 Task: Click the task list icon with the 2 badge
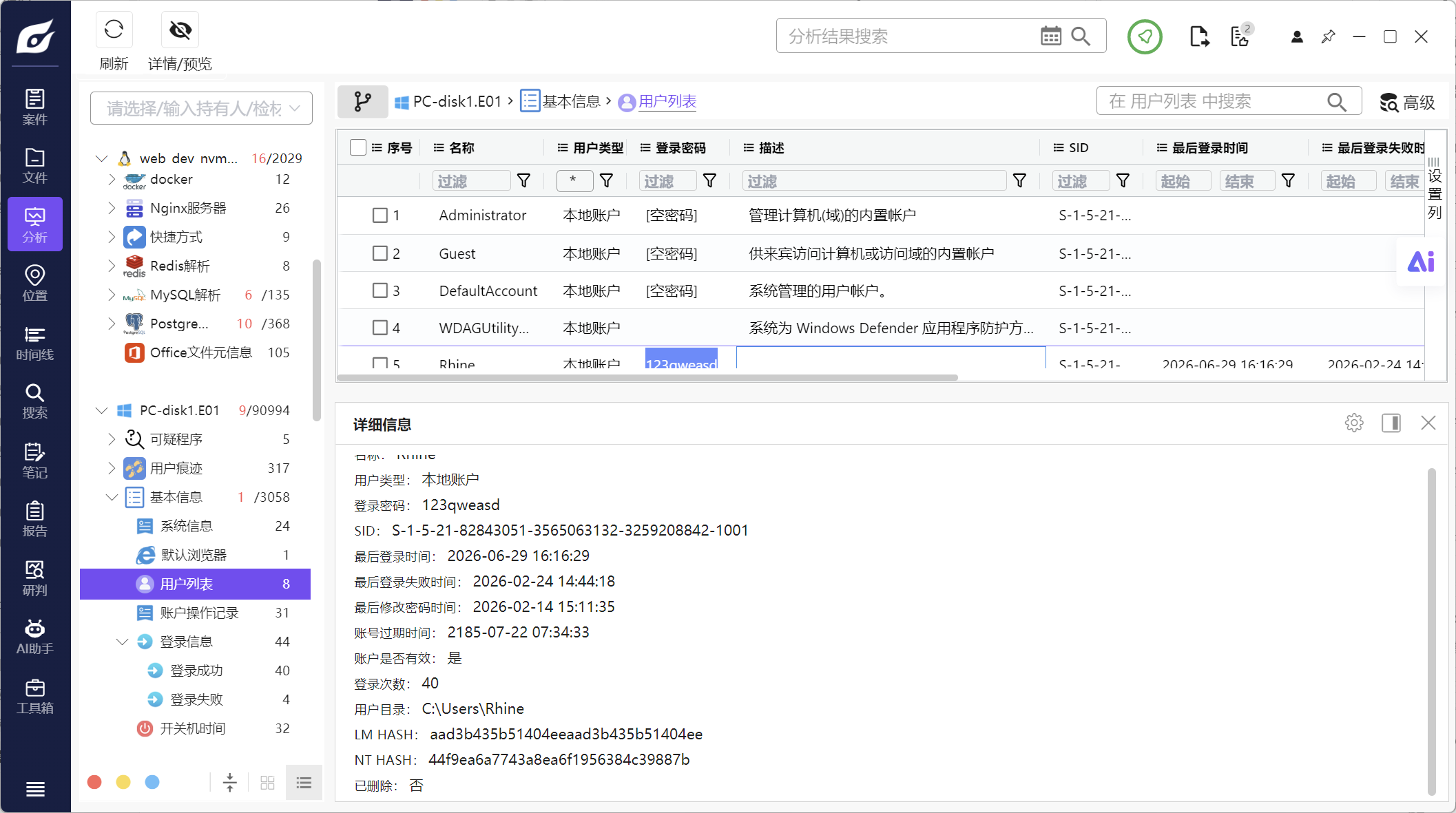[1241, 36]
